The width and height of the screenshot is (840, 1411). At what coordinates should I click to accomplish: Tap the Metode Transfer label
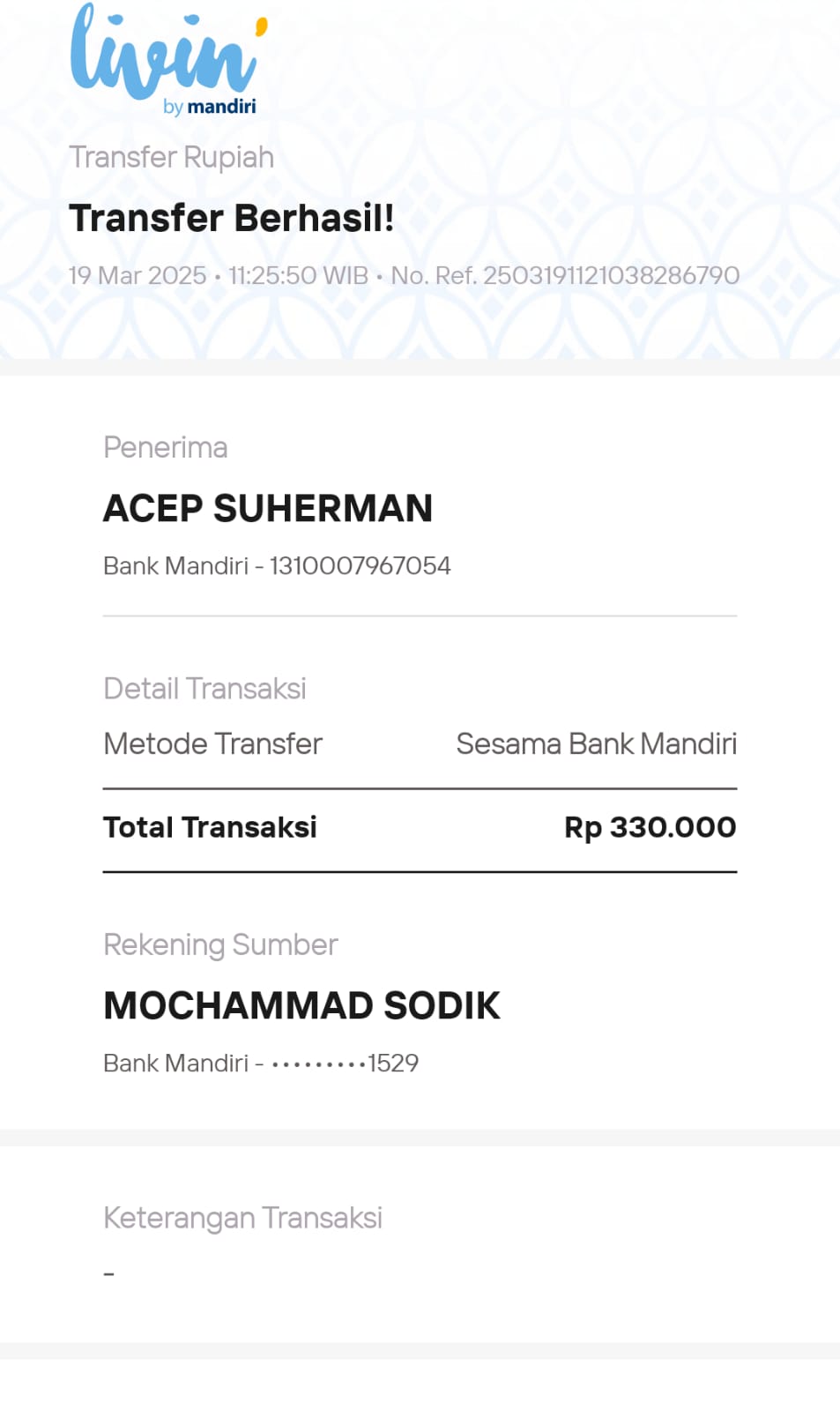point(213,743)
